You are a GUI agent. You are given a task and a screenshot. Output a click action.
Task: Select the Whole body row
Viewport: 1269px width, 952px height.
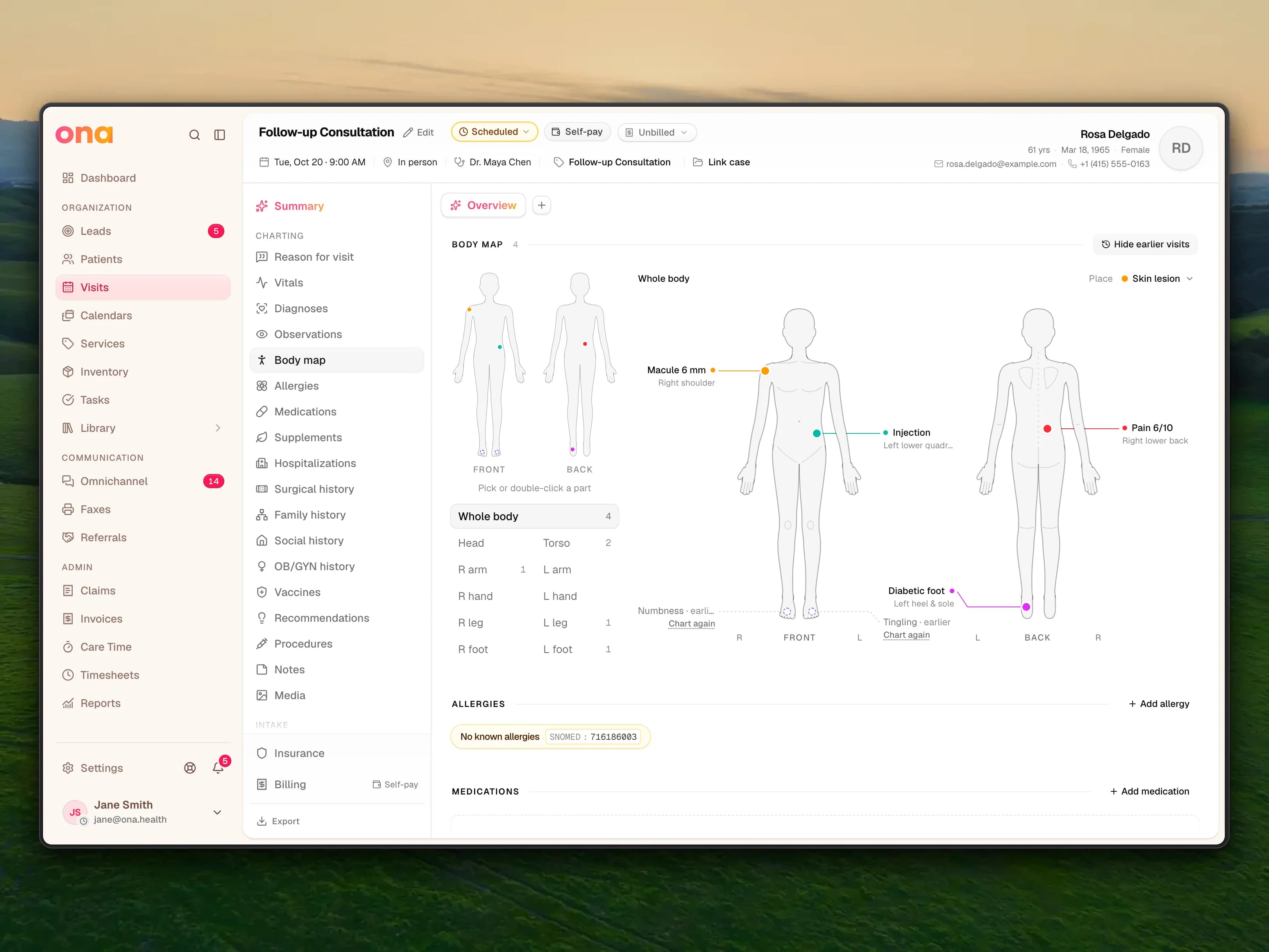click(534, 516)
